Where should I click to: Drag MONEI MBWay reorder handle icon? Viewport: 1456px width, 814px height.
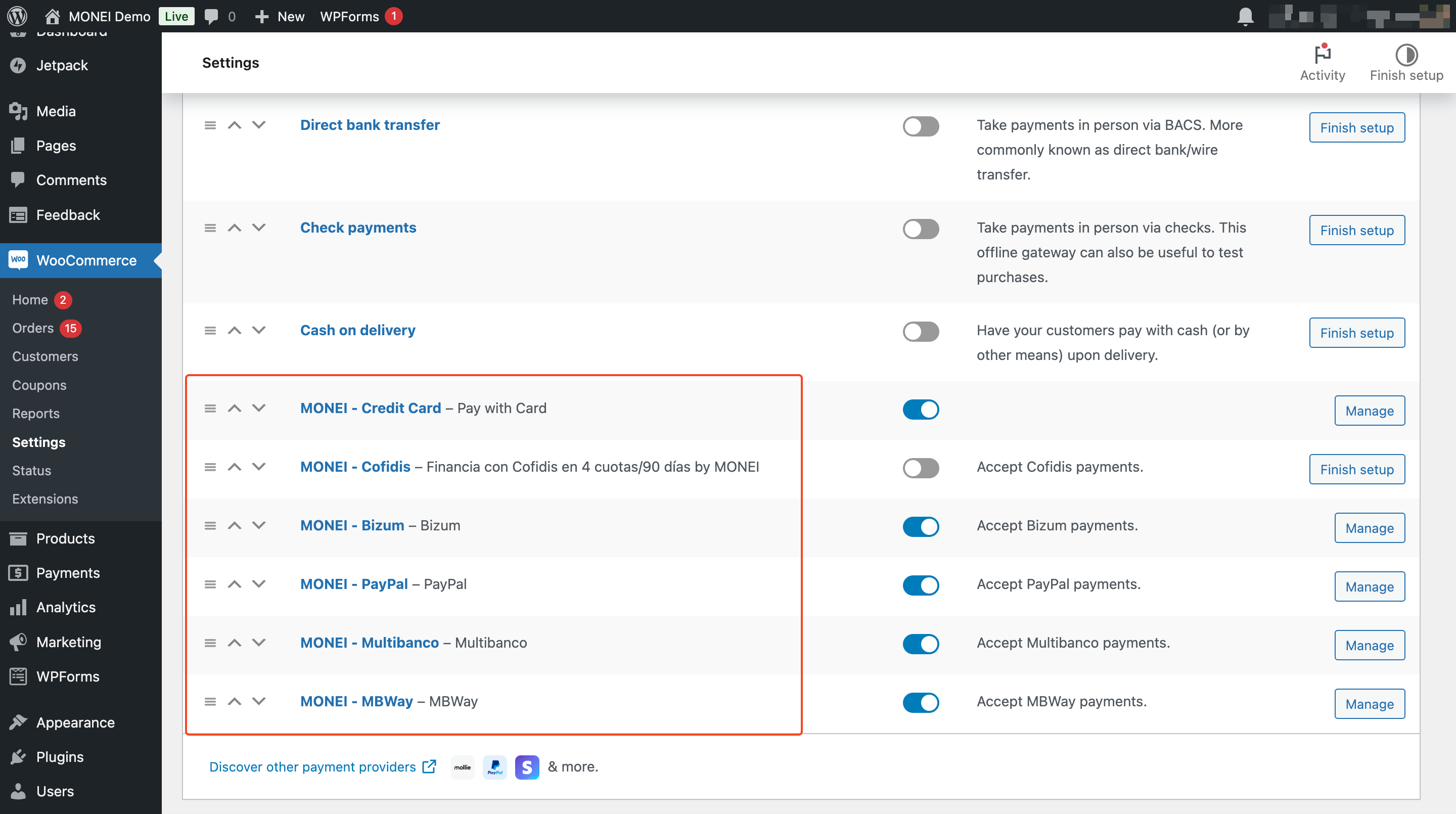point(209,700)
